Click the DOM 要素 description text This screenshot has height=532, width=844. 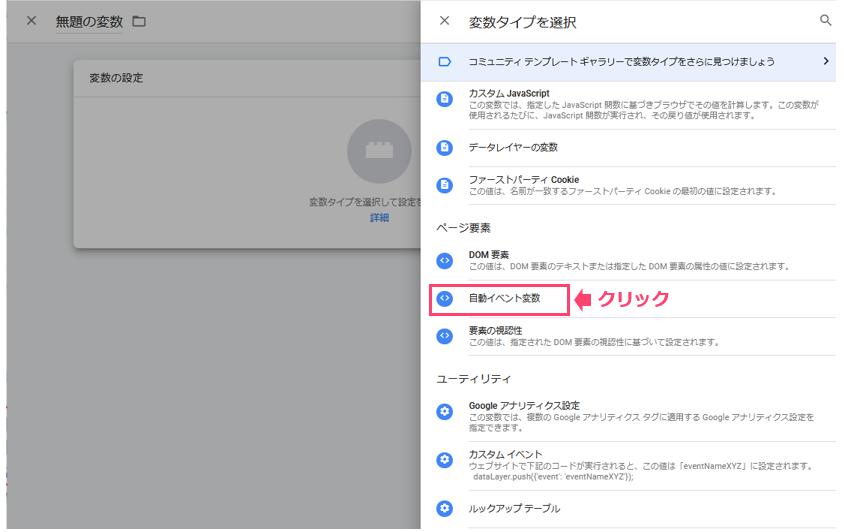pyautogui.click(x=630, y=267)
